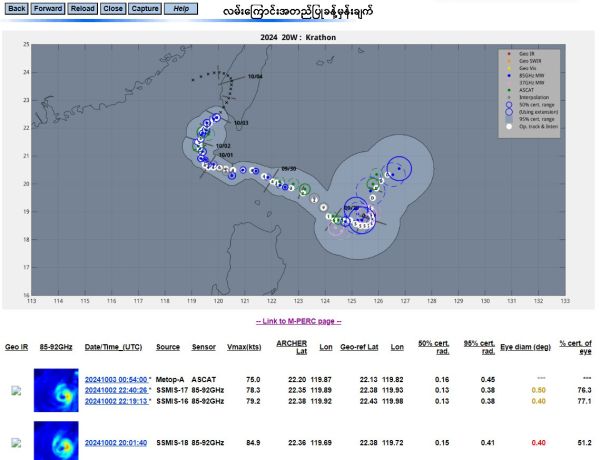Click the Back button

tap(16, 9)
